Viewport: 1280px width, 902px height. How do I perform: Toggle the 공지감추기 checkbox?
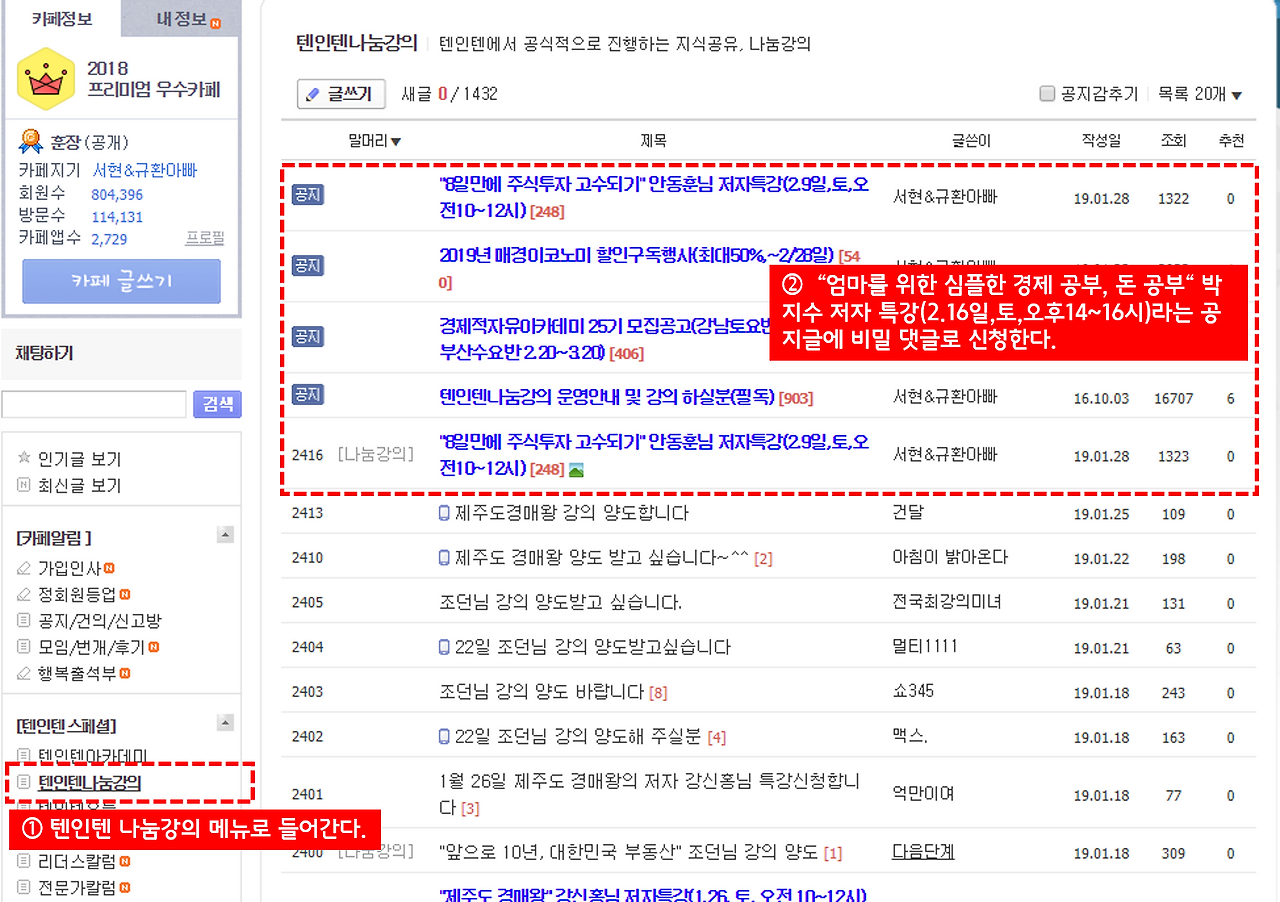tap(1048, 94)
